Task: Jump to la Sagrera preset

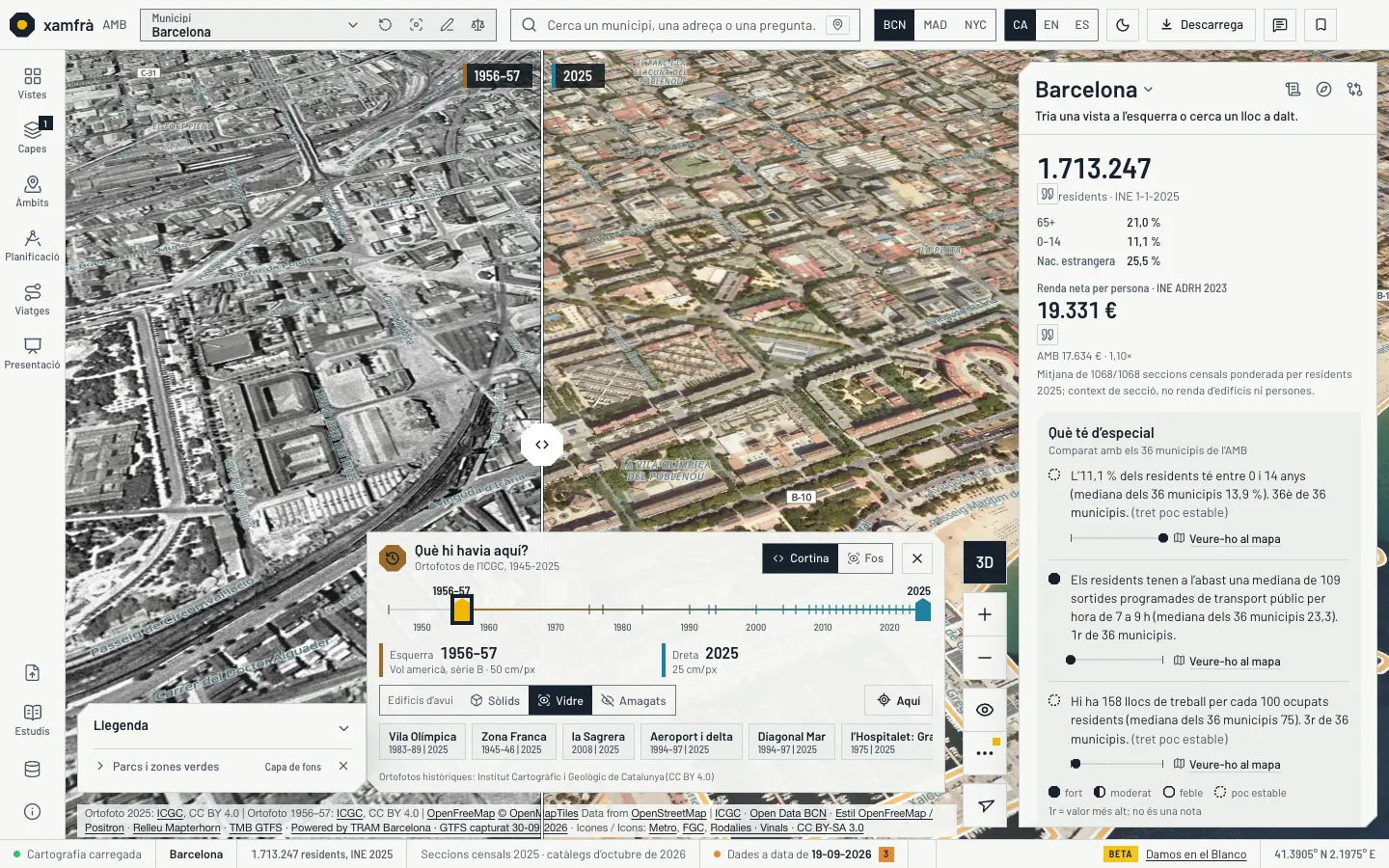Action: [x=598, y=742]
